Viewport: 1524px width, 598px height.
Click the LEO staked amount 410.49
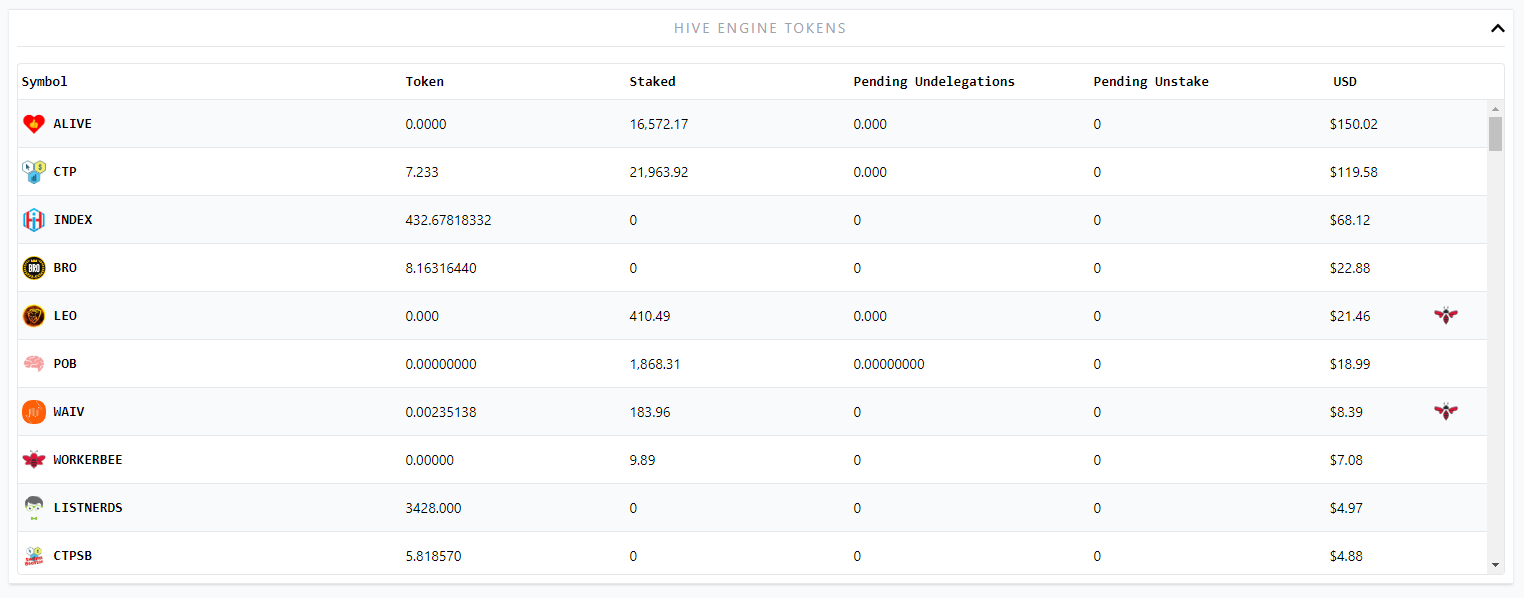pyautogui.click(x=650, y=316)
